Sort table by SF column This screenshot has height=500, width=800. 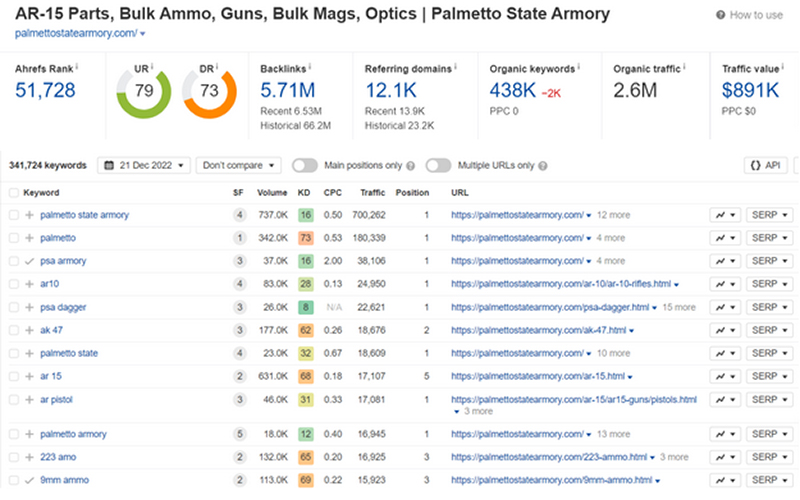coord(238,193)
